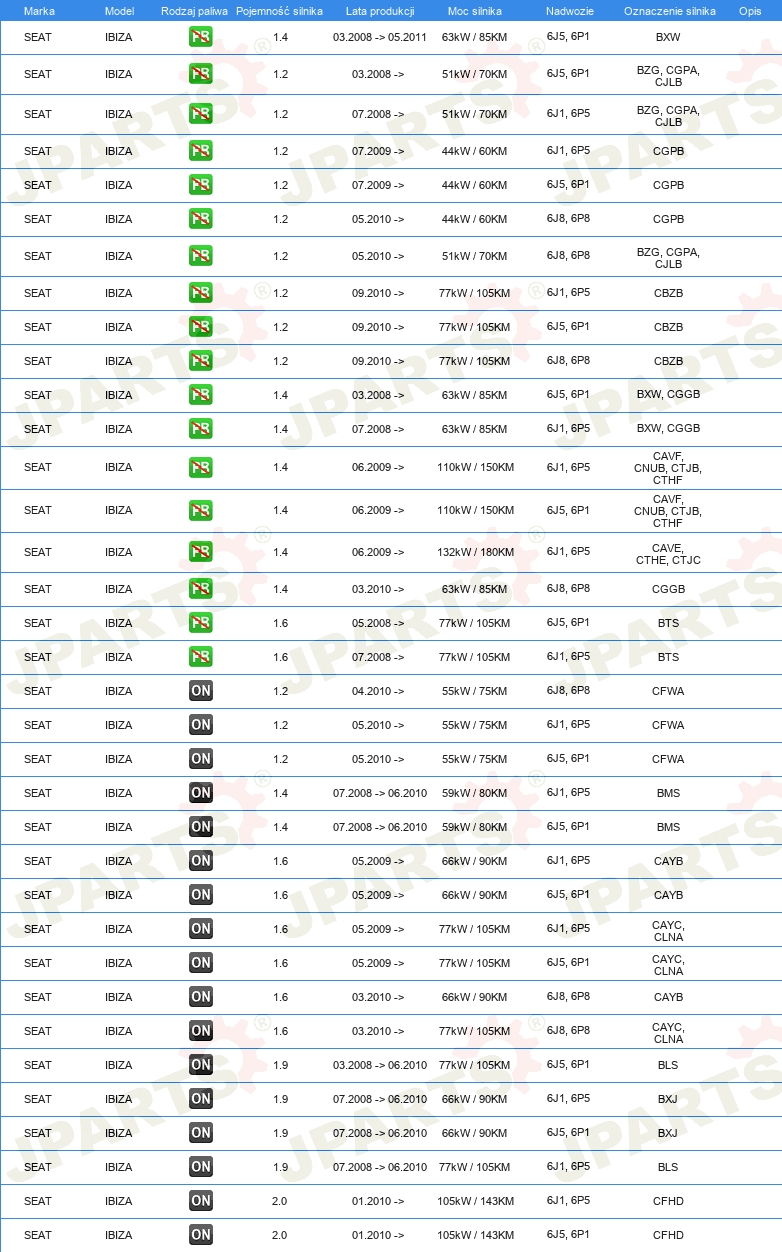
Task: Select PB icon in CGPB 6J8, 6P8 row
Action: [x=201, y=219]
